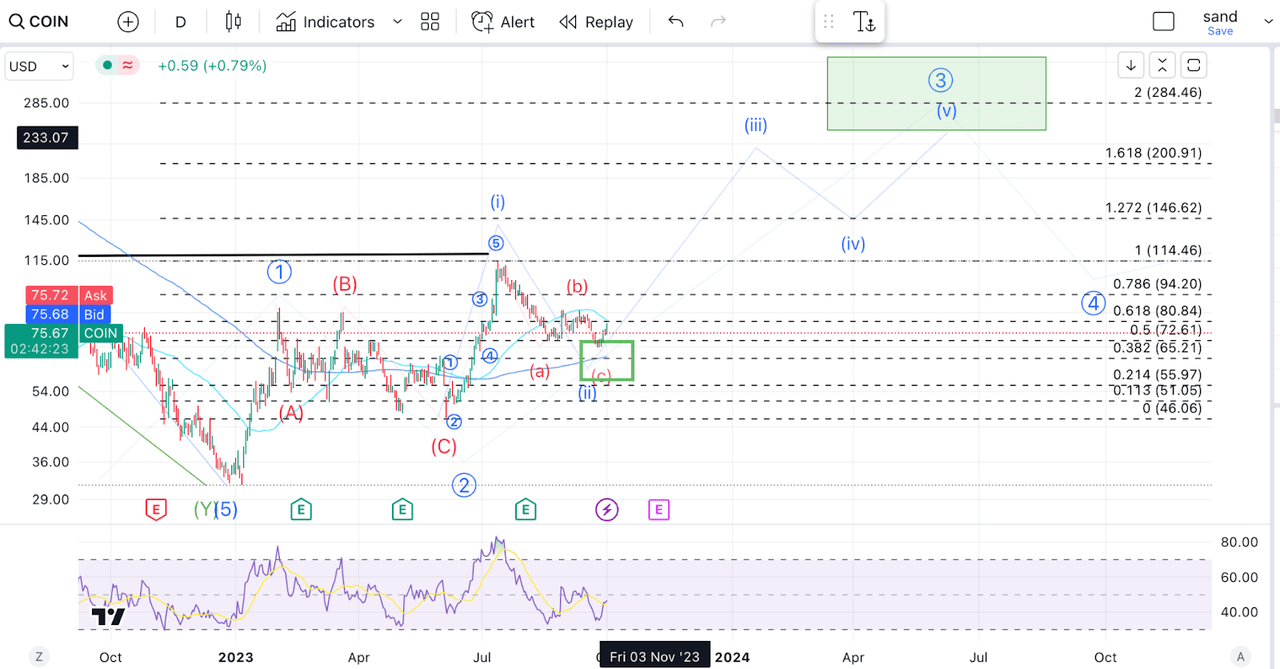Open indicator templates grid icon
The image size is (1280, 669).
430,22
